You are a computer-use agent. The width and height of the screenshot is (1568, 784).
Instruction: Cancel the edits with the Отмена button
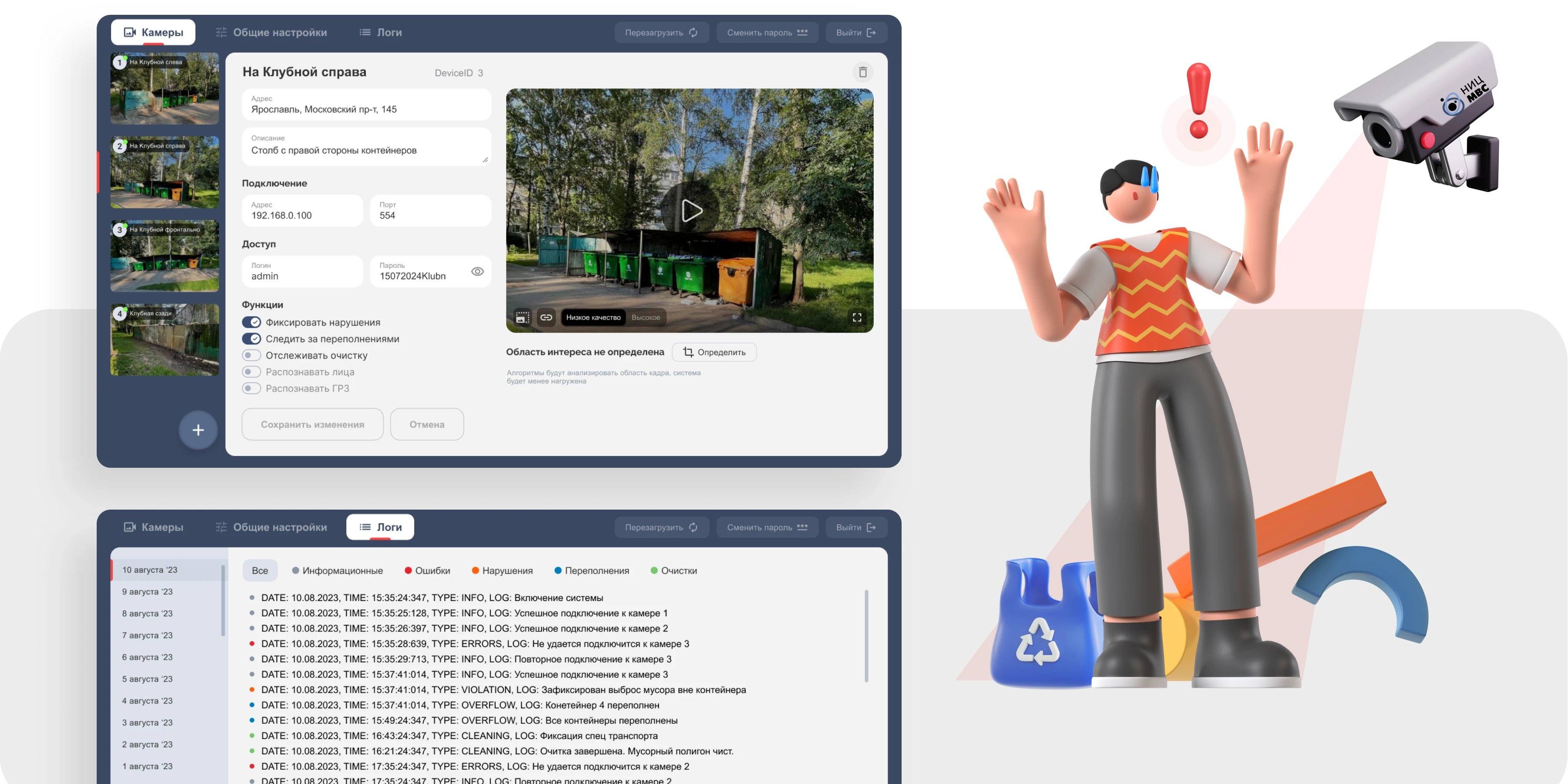tap(427, 424)
